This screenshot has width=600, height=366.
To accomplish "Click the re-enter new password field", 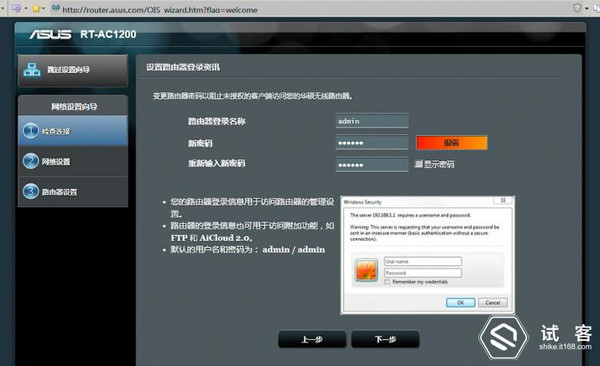I will click(x=372, y=165).
